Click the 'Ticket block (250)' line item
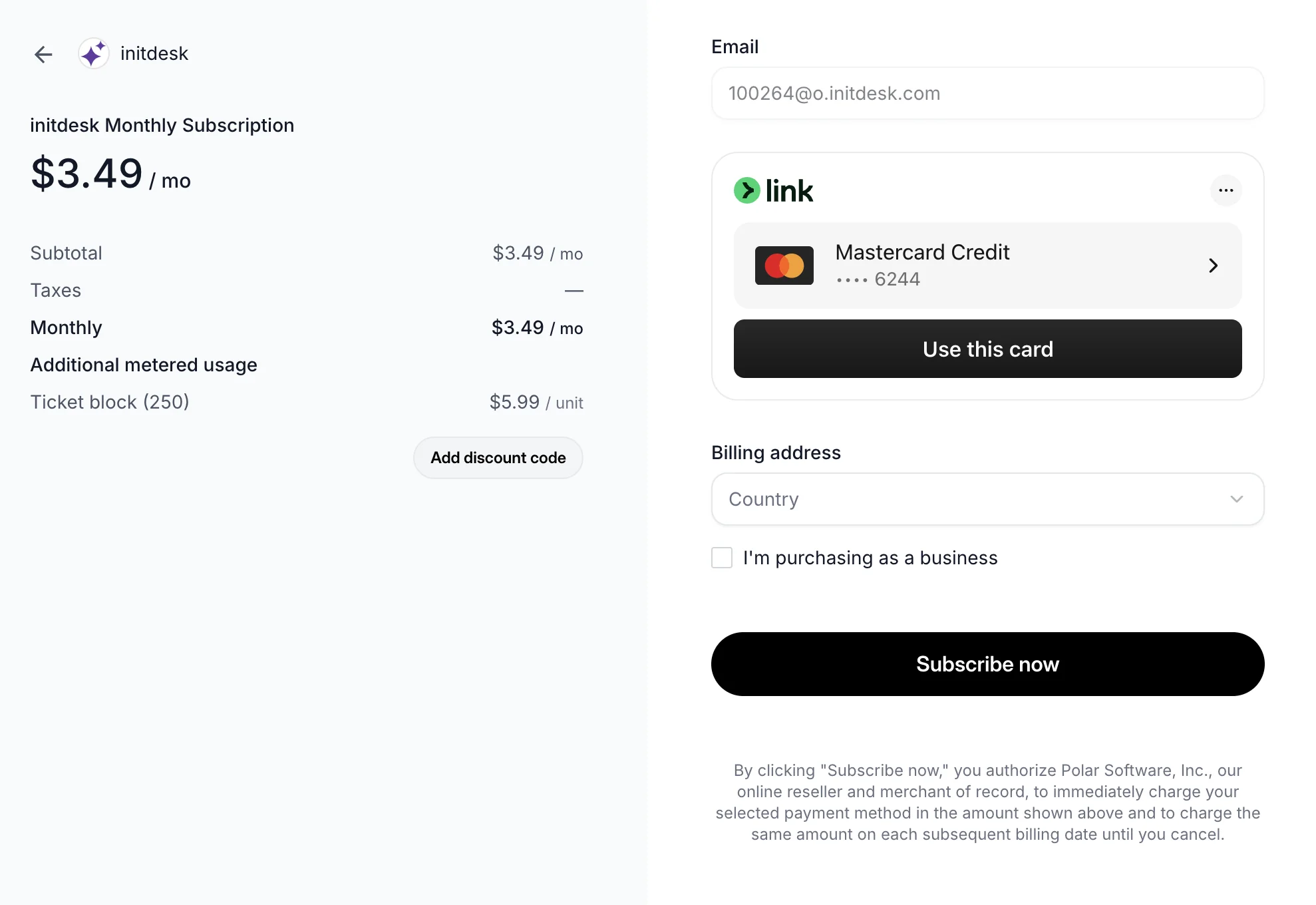Image resolution: width=1316 pixels, height=905 pixels. [109, 402]
